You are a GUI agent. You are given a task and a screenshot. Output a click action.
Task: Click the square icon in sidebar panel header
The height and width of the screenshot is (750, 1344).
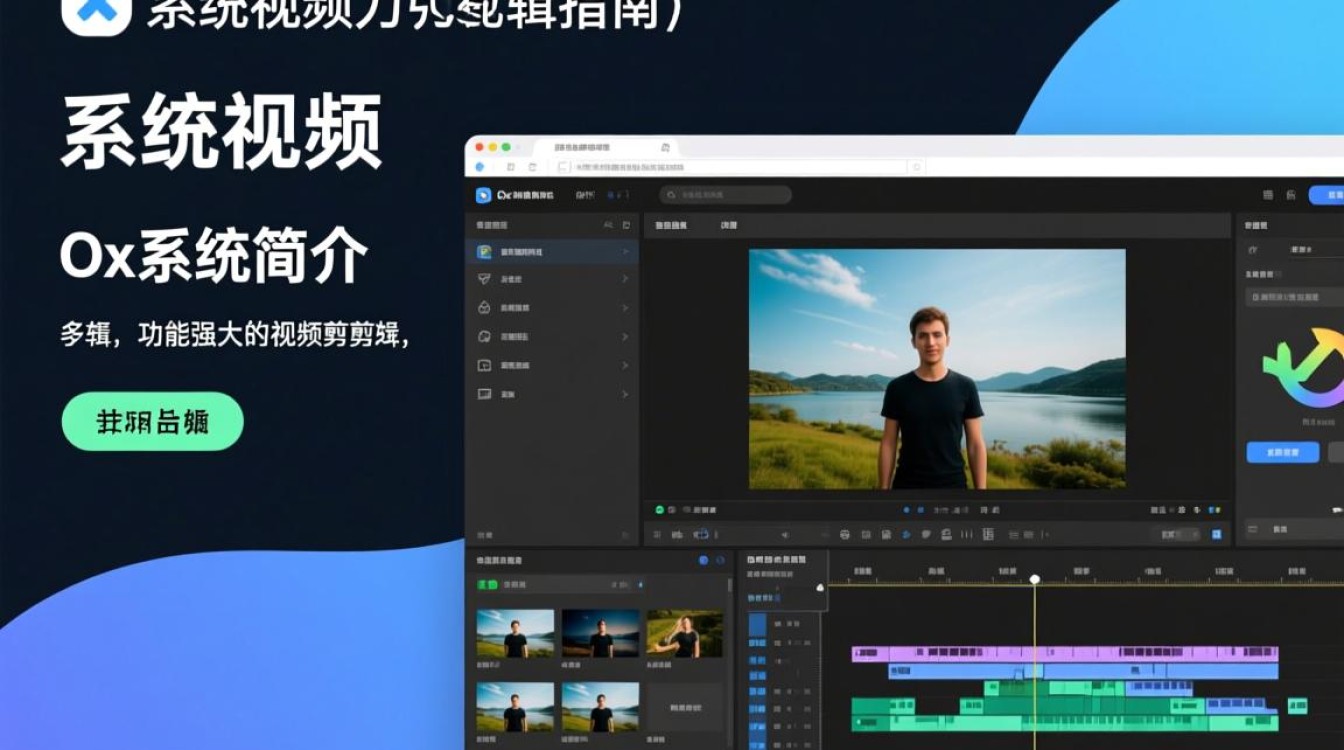coord(626,226)
